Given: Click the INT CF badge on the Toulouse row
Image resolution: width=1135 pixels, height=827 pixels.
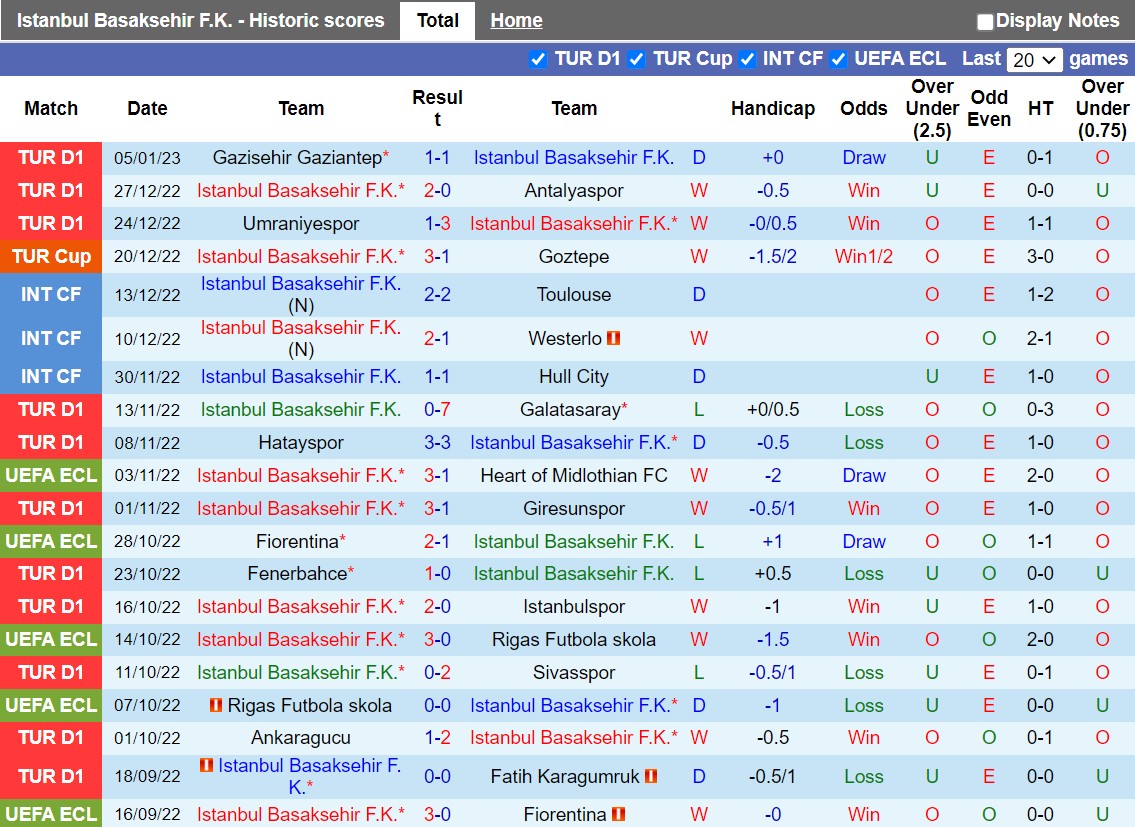Looking at the screenshot, I should click(x=51, y=294).
